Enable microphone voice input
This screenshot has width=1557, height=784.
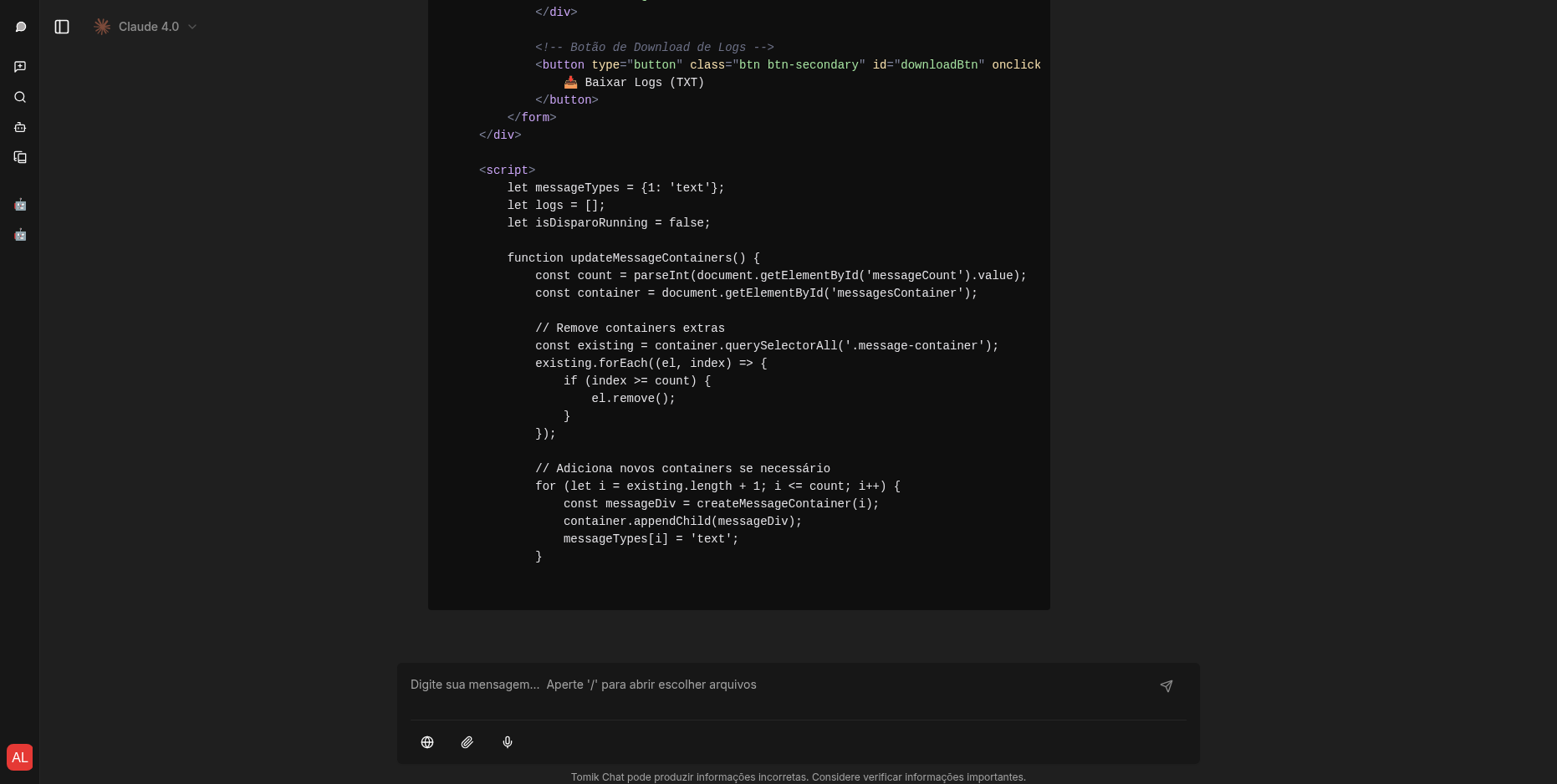[x=508, y=742]
